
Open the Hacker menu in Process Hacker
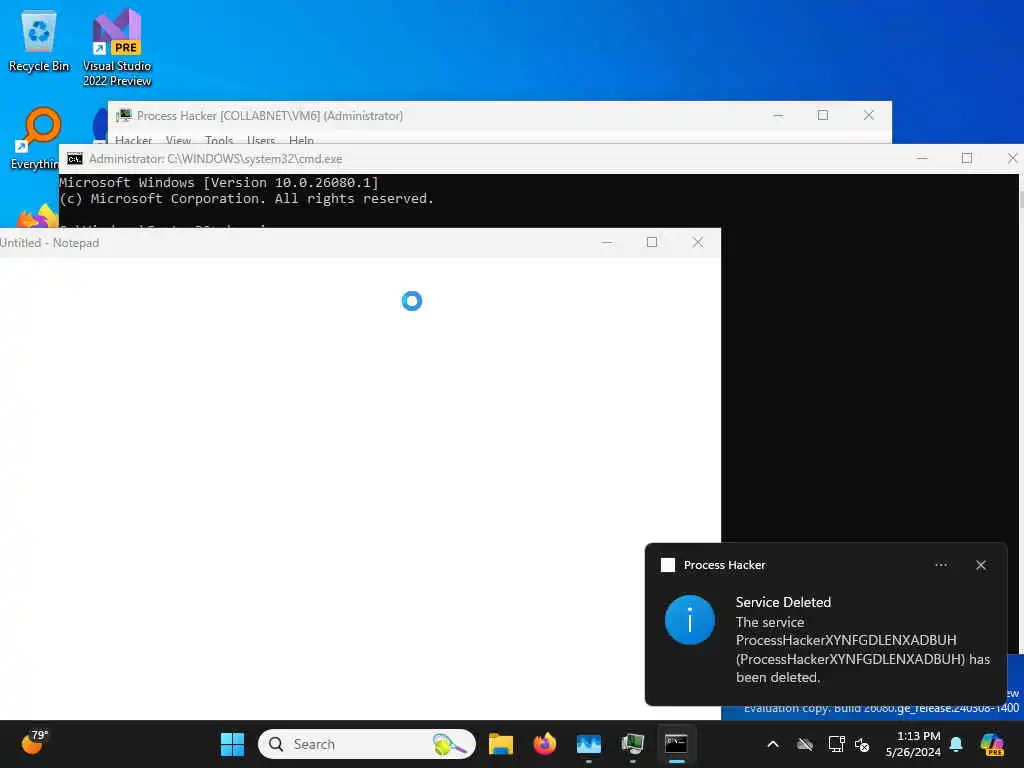pyautogui.click(x=133, y=139)
